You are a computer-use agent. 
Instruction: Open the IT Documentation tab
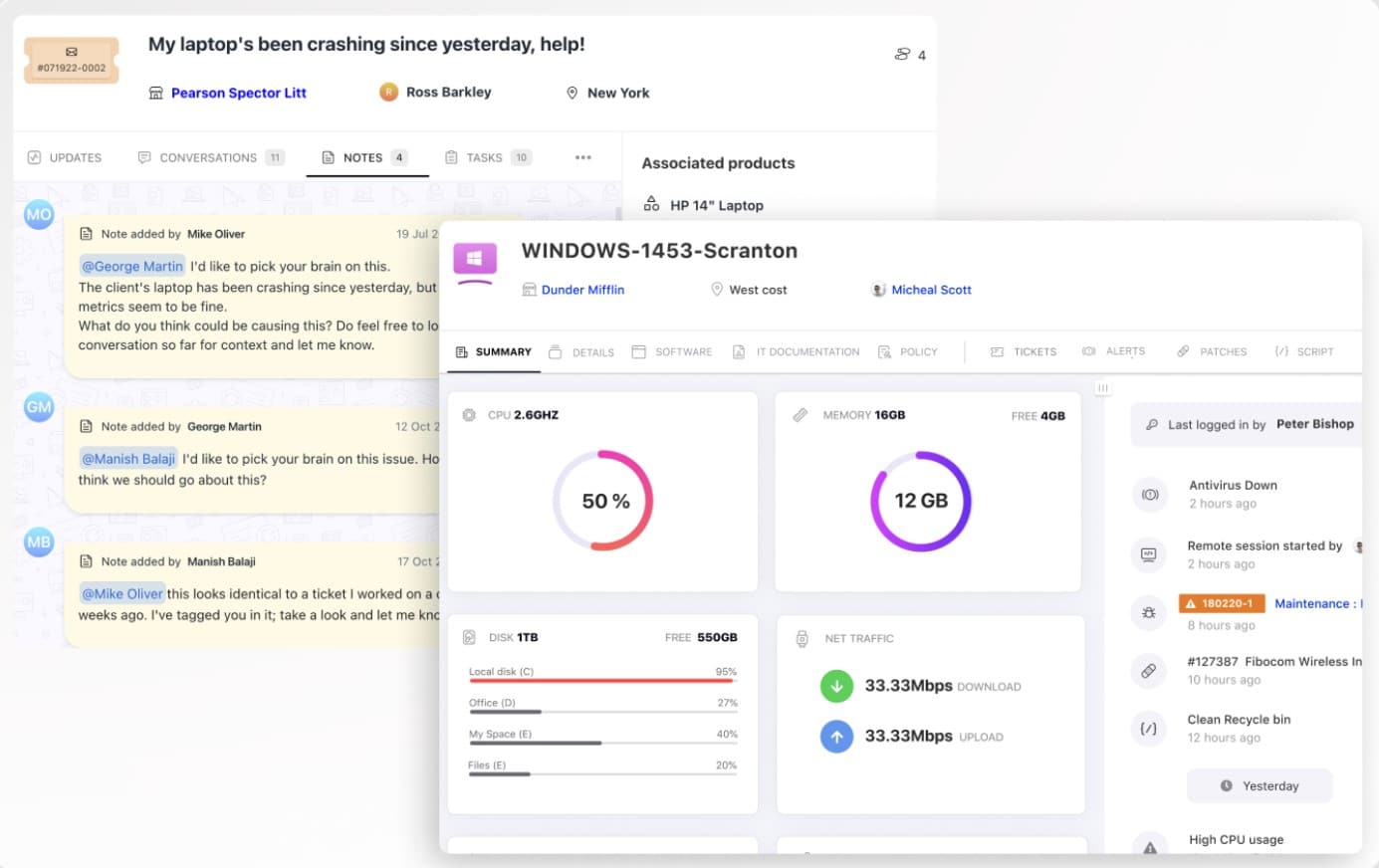coord(797,351)
